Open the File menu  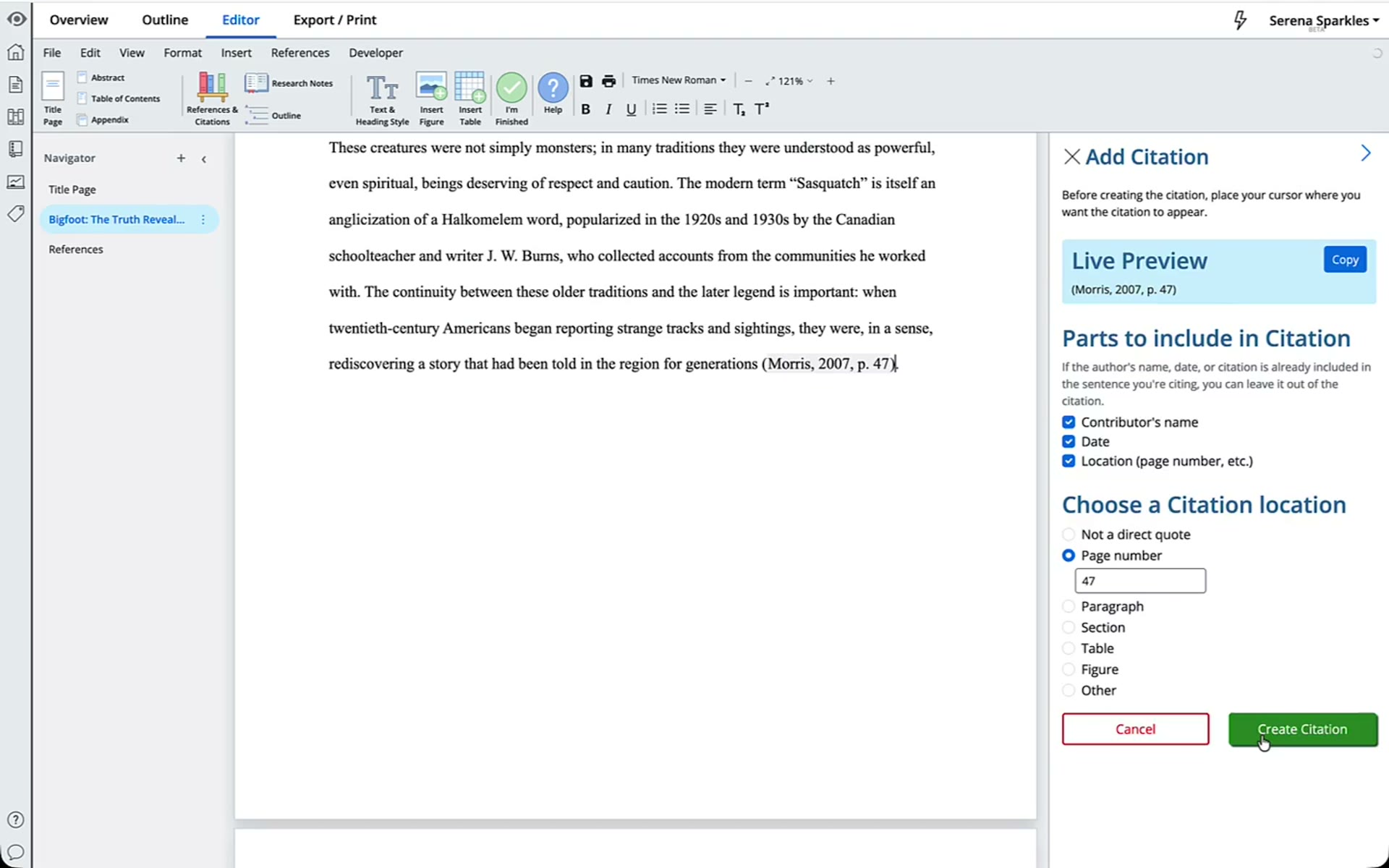[52, 53]
